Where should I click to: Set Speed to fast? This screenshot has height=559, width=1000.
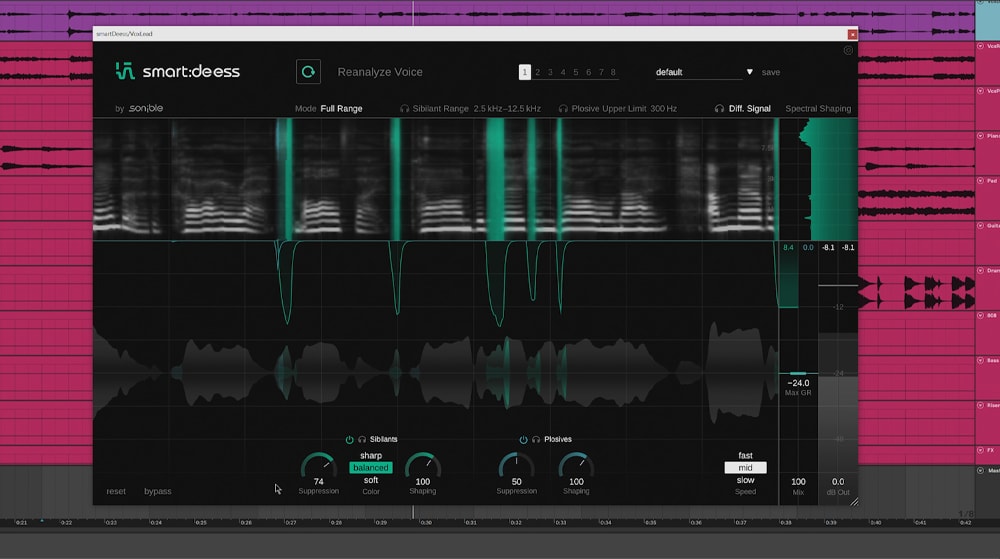(745, 456)
